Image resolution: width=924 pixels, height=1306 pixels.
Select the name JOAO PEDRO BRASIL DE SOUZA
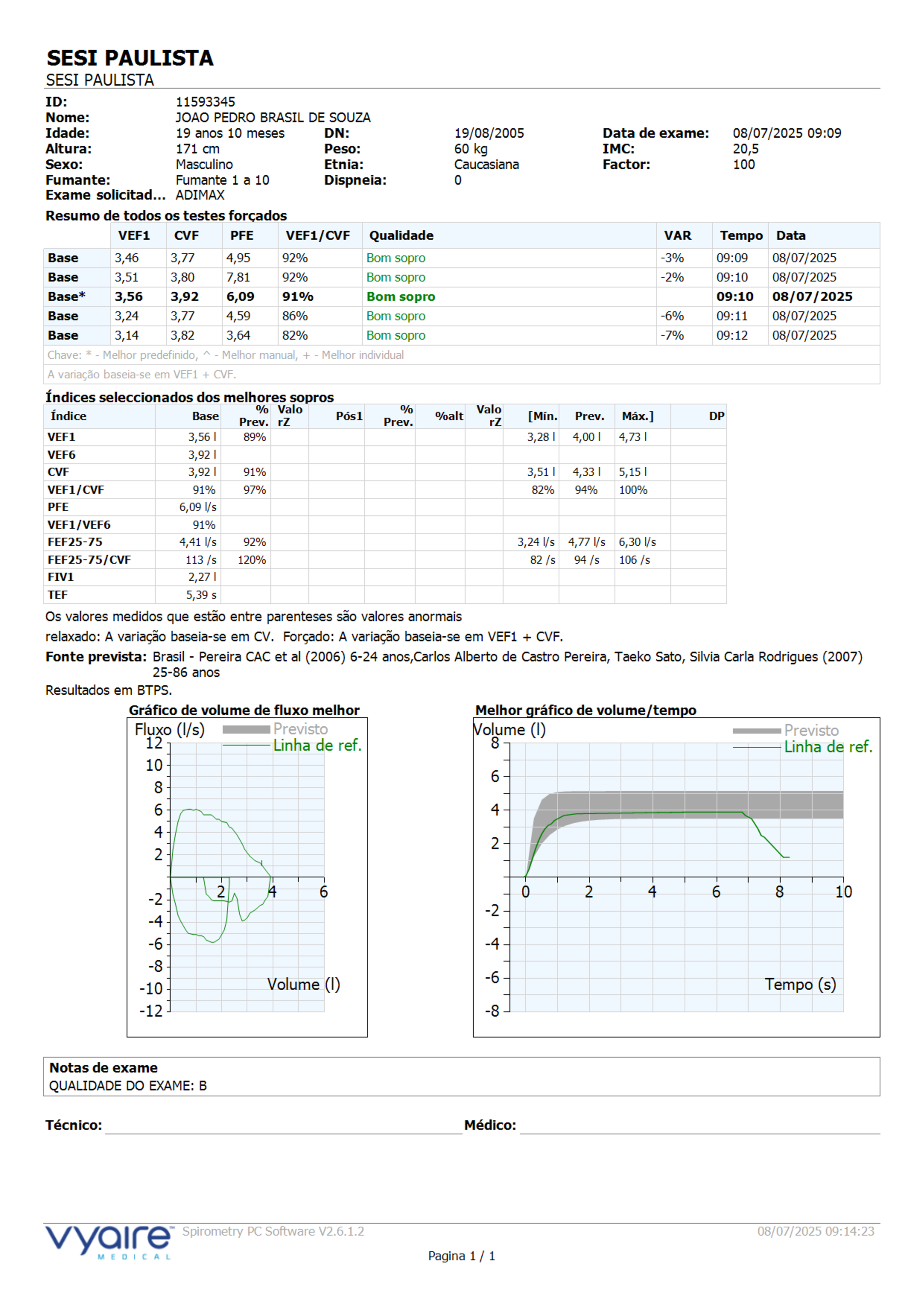[x=273, y=117]
